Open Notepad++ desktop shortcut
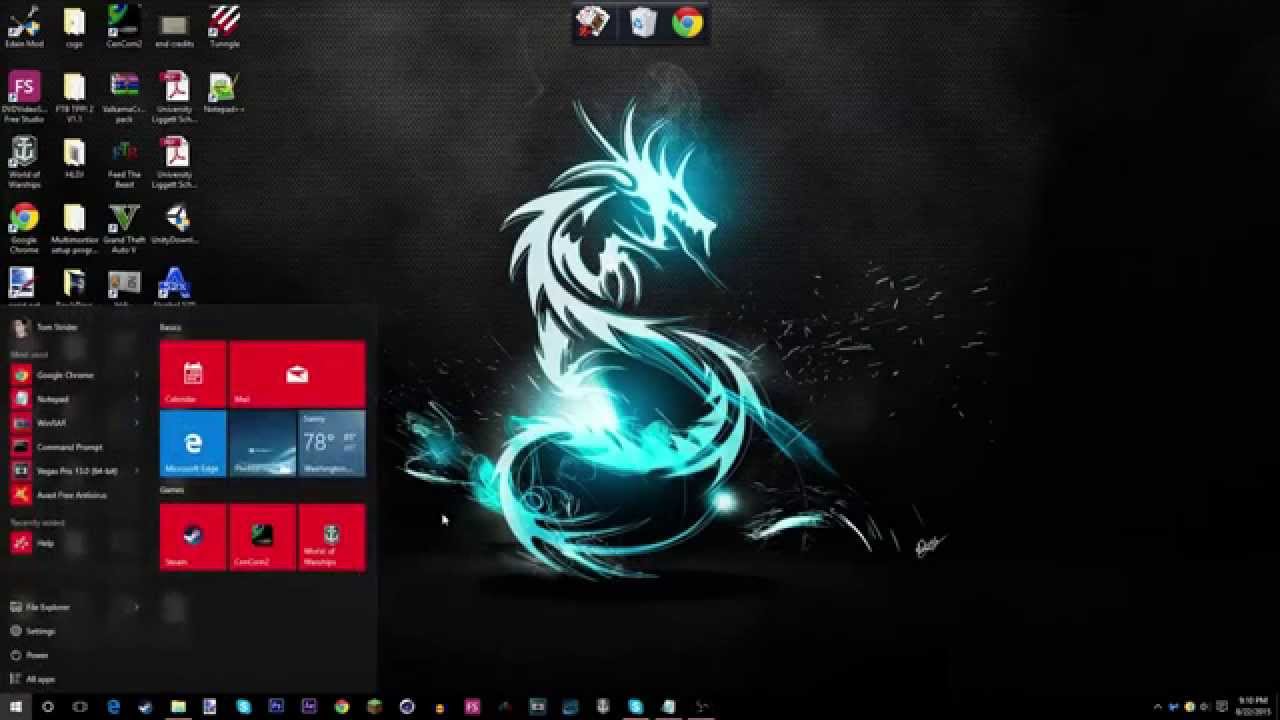This screenshot has height=720, width=1280. point(224,93)
